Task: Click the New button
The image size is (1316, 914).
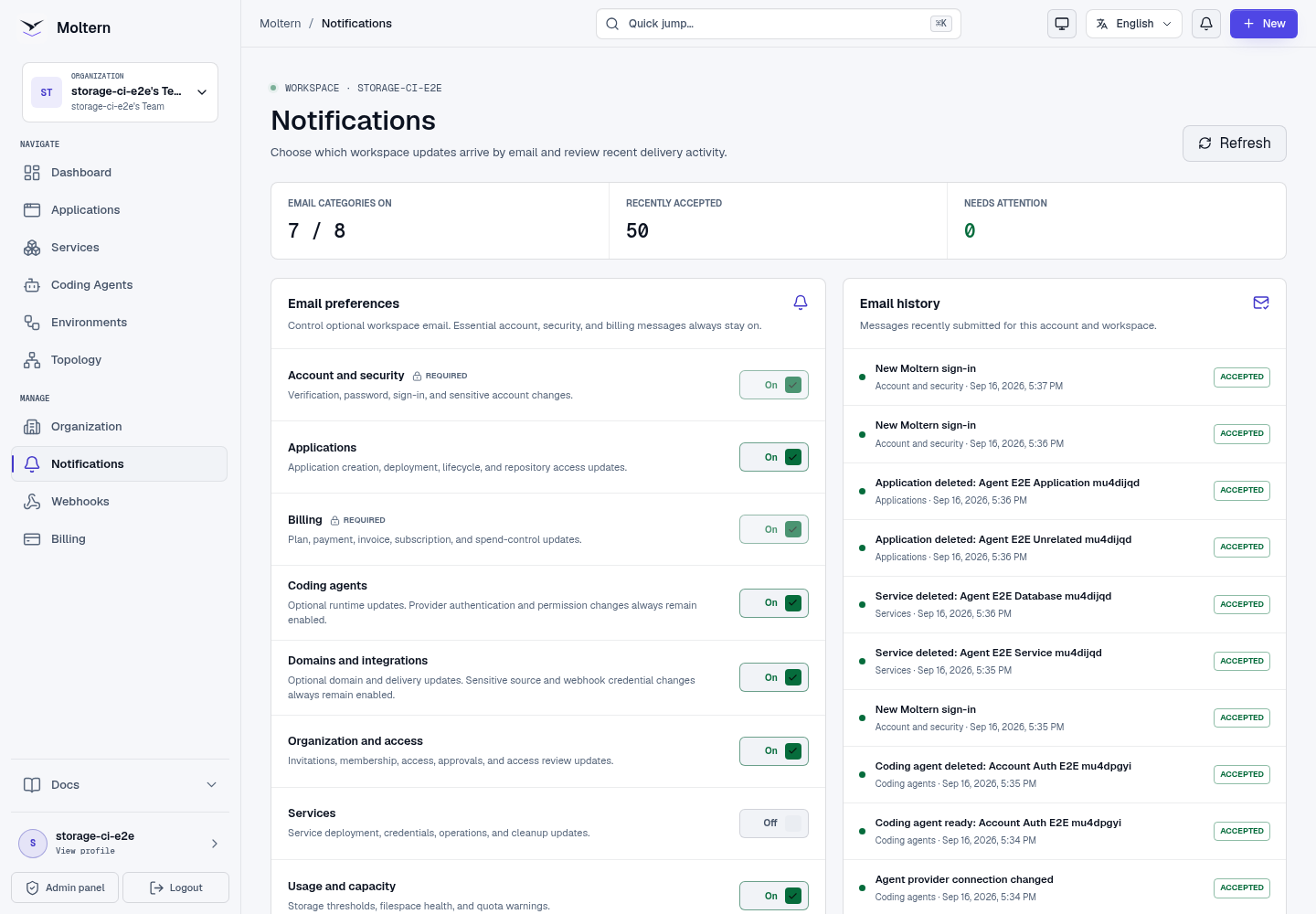Action: point(1264,24)
